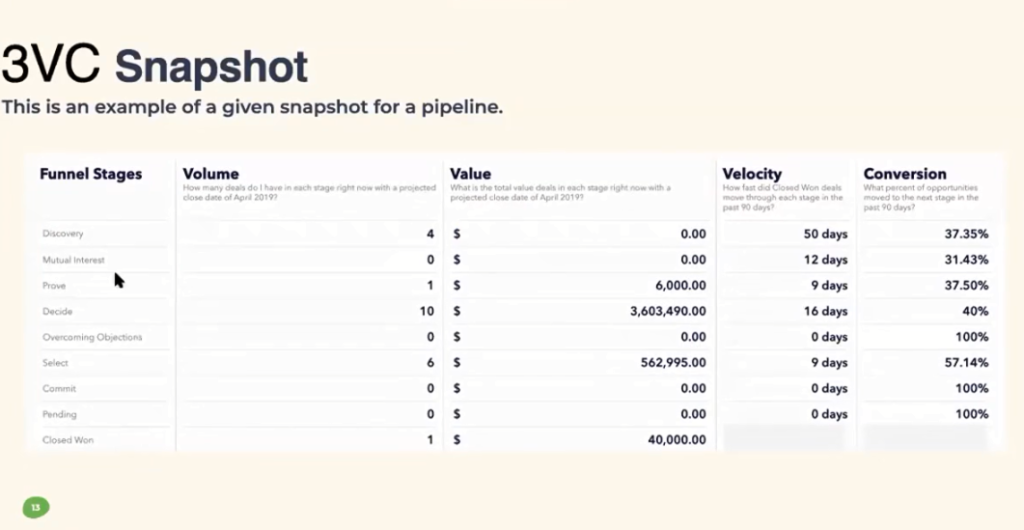Click the 3VC Snapshot slide title
This screenshot has width=1024, height=530.
tap(154, 65)
